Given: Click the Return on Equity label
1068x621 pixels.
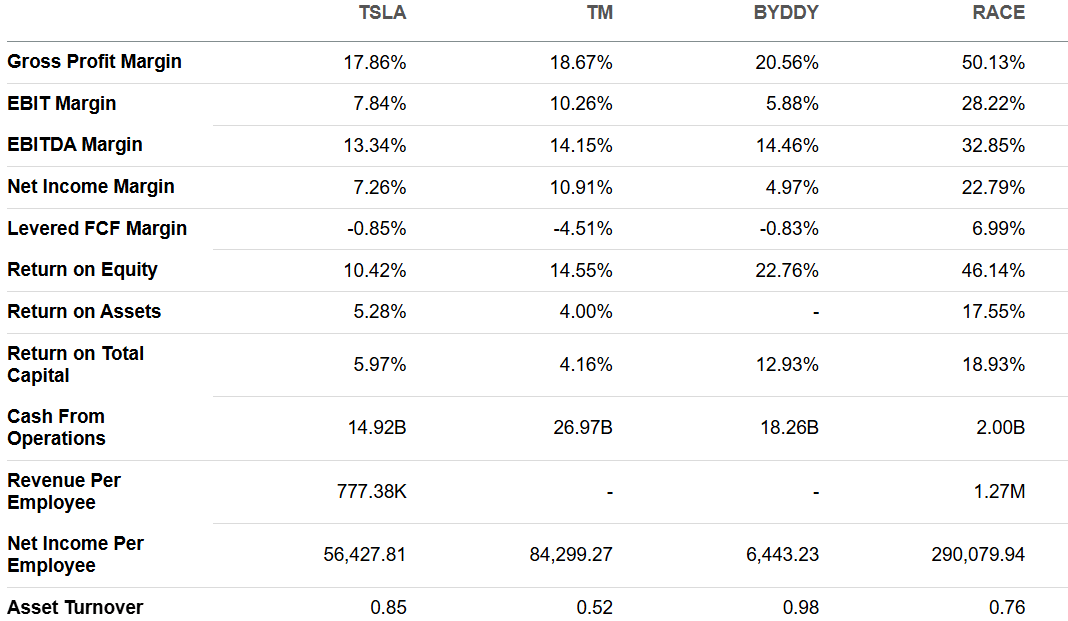Looking at the screenshot, I should coord(82,270).
